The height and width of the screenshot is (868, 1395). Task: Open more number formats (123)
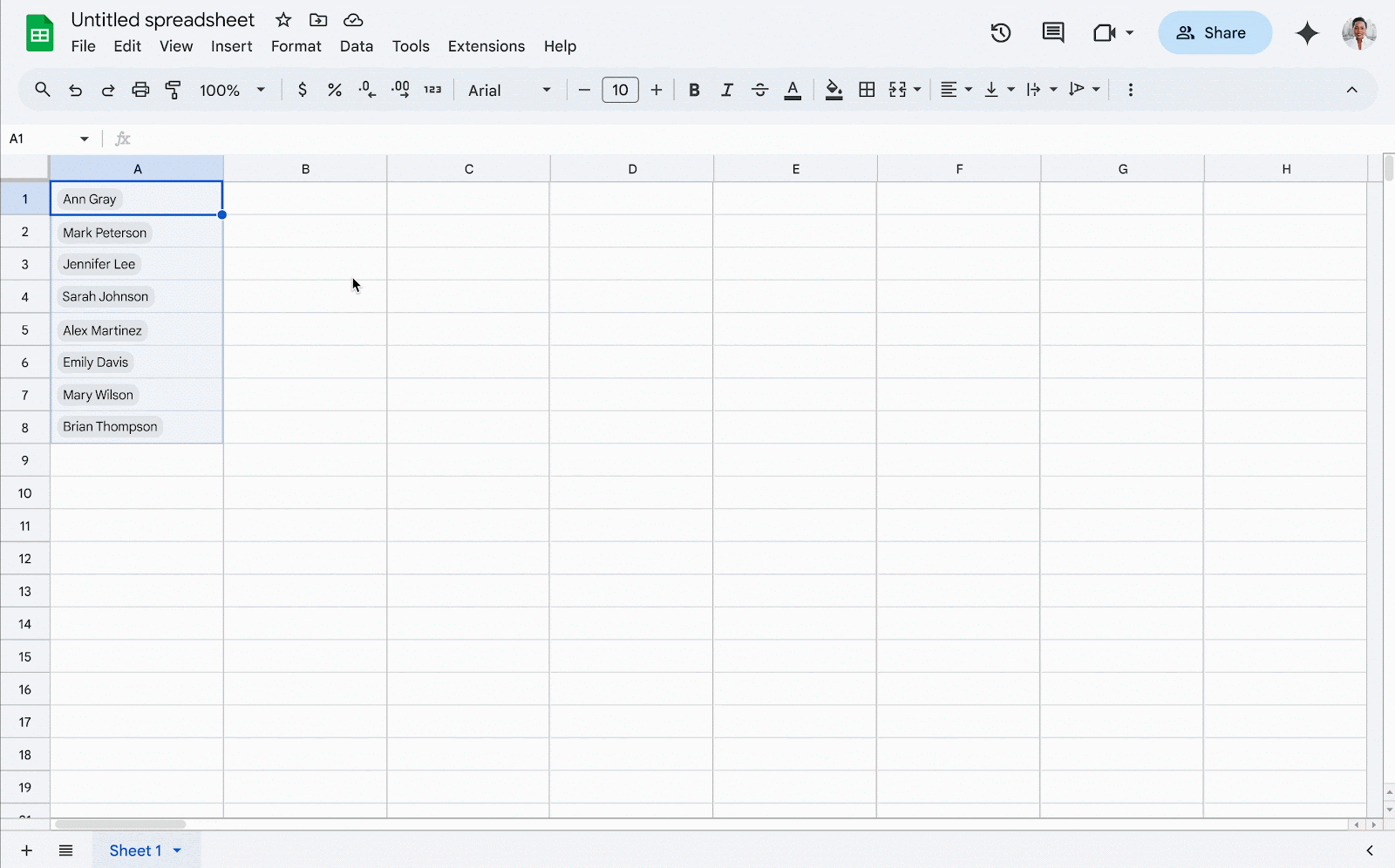433,90
